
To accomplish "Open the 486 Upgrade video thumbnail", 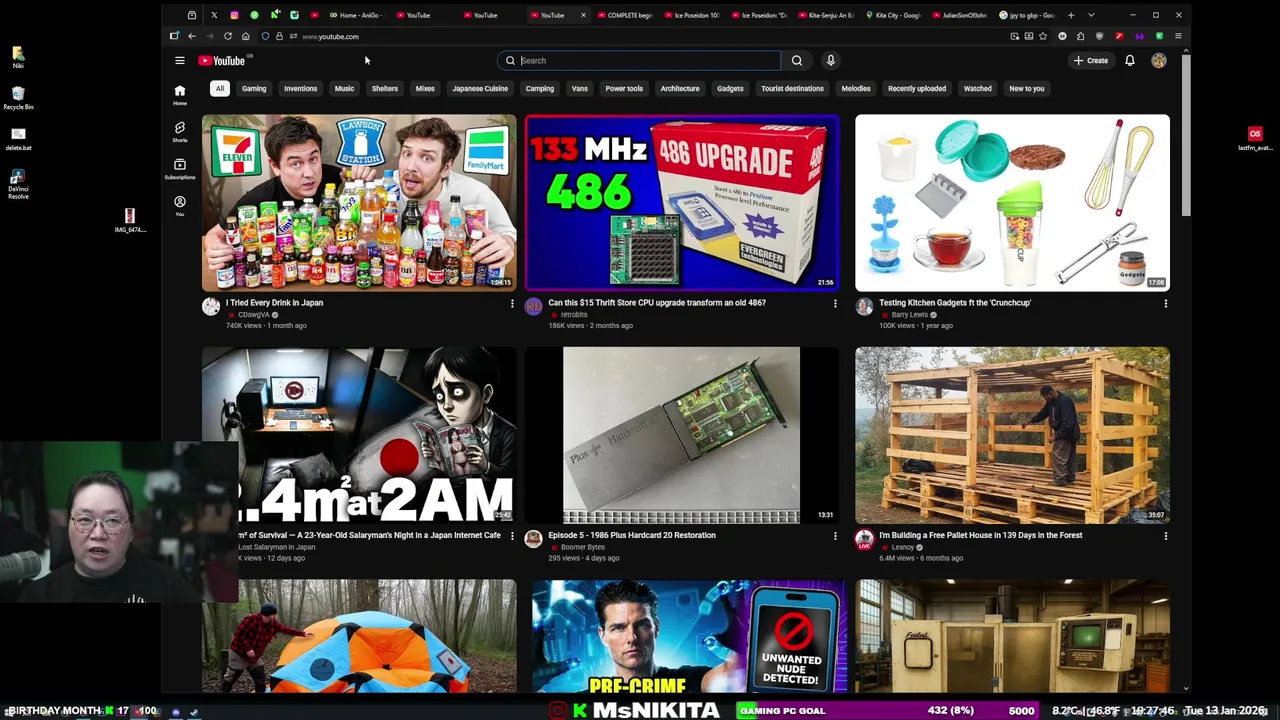I will pos(682,203).
